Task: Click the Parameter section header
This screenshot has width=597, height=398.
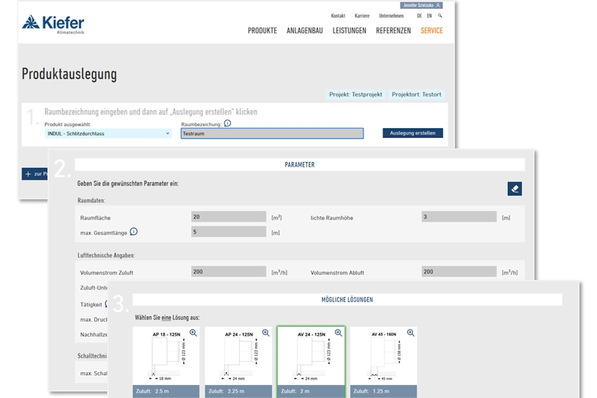Action: [300, 165]
